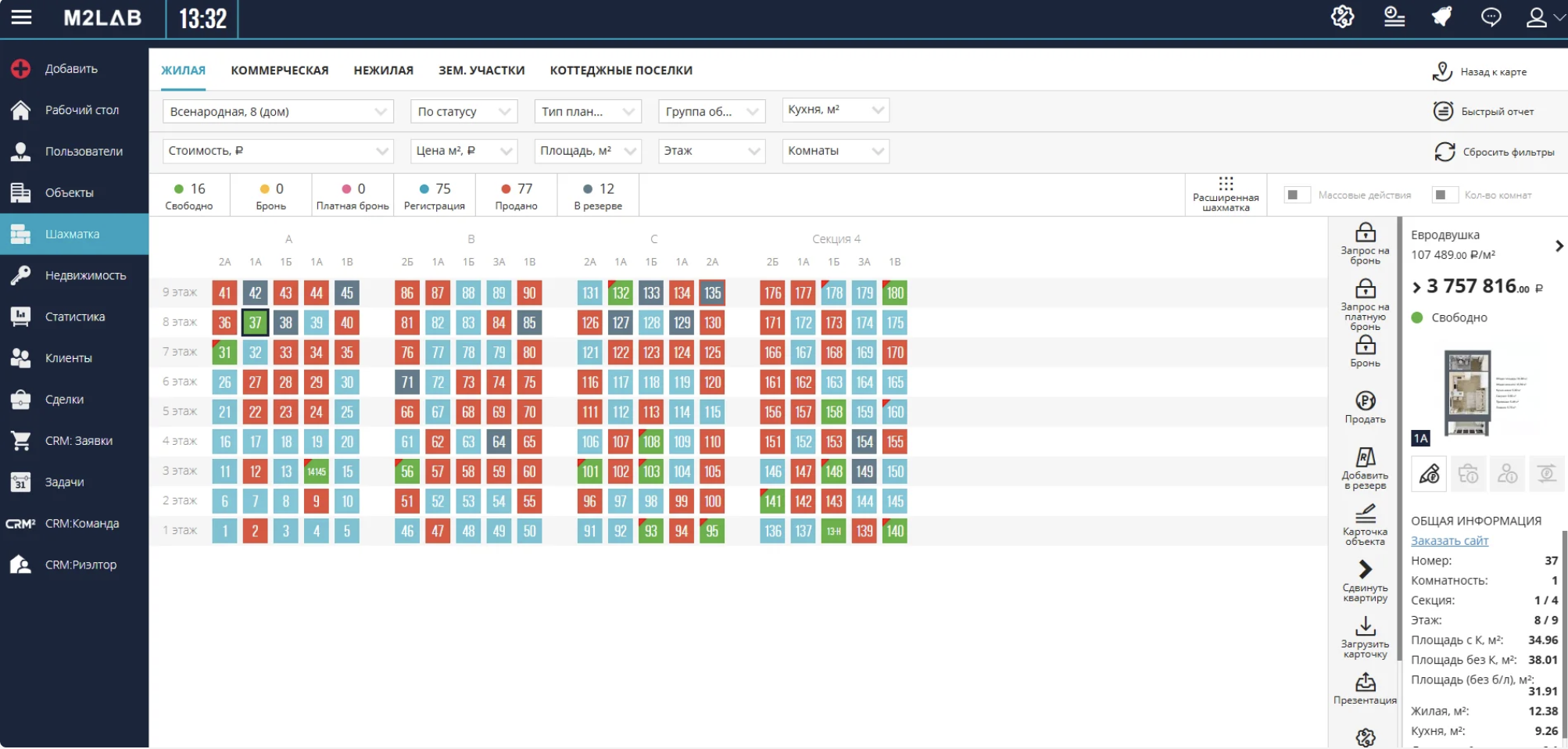
Task: Open Сделки in the sidebar menu
Action: click(64, 400)
